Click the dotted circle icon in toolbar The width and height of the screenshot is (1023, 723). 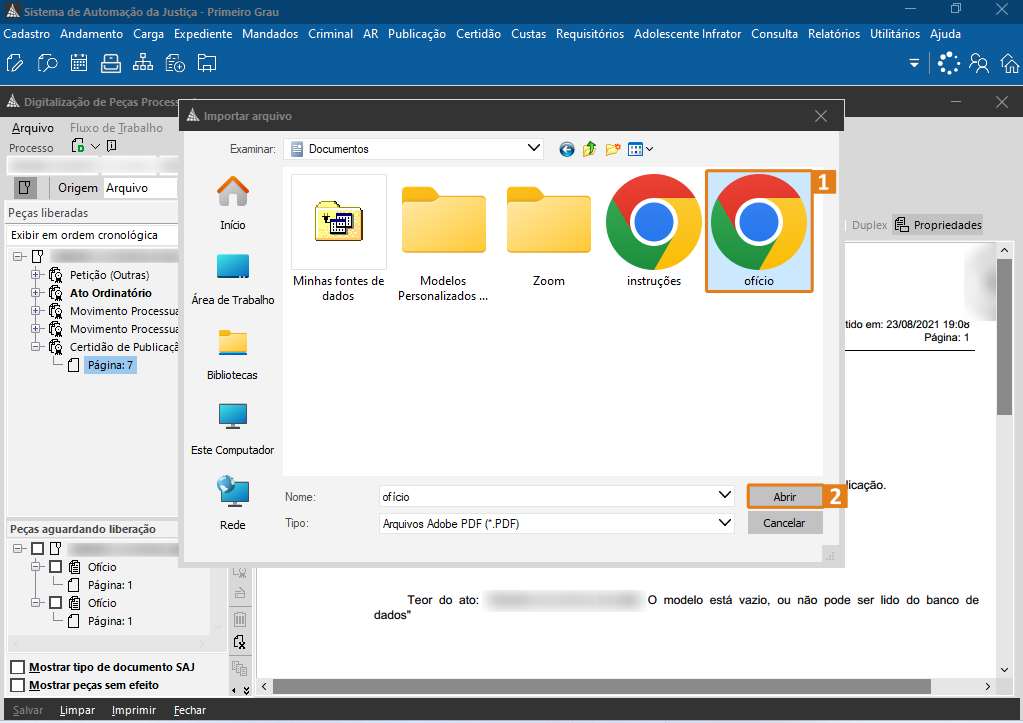point(949,63)
